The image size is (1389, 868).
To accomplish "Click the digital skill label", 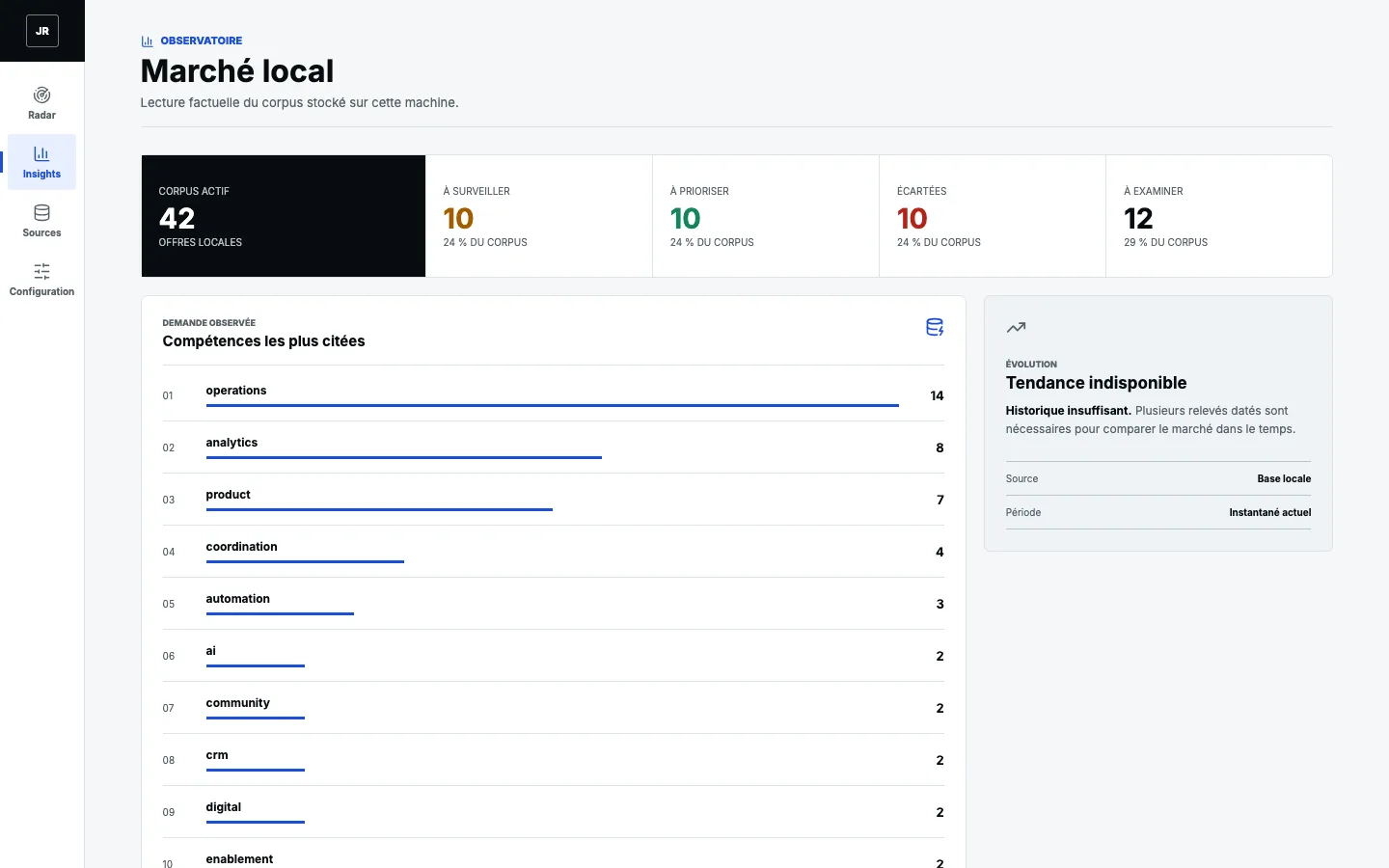I will coord(223,807).
